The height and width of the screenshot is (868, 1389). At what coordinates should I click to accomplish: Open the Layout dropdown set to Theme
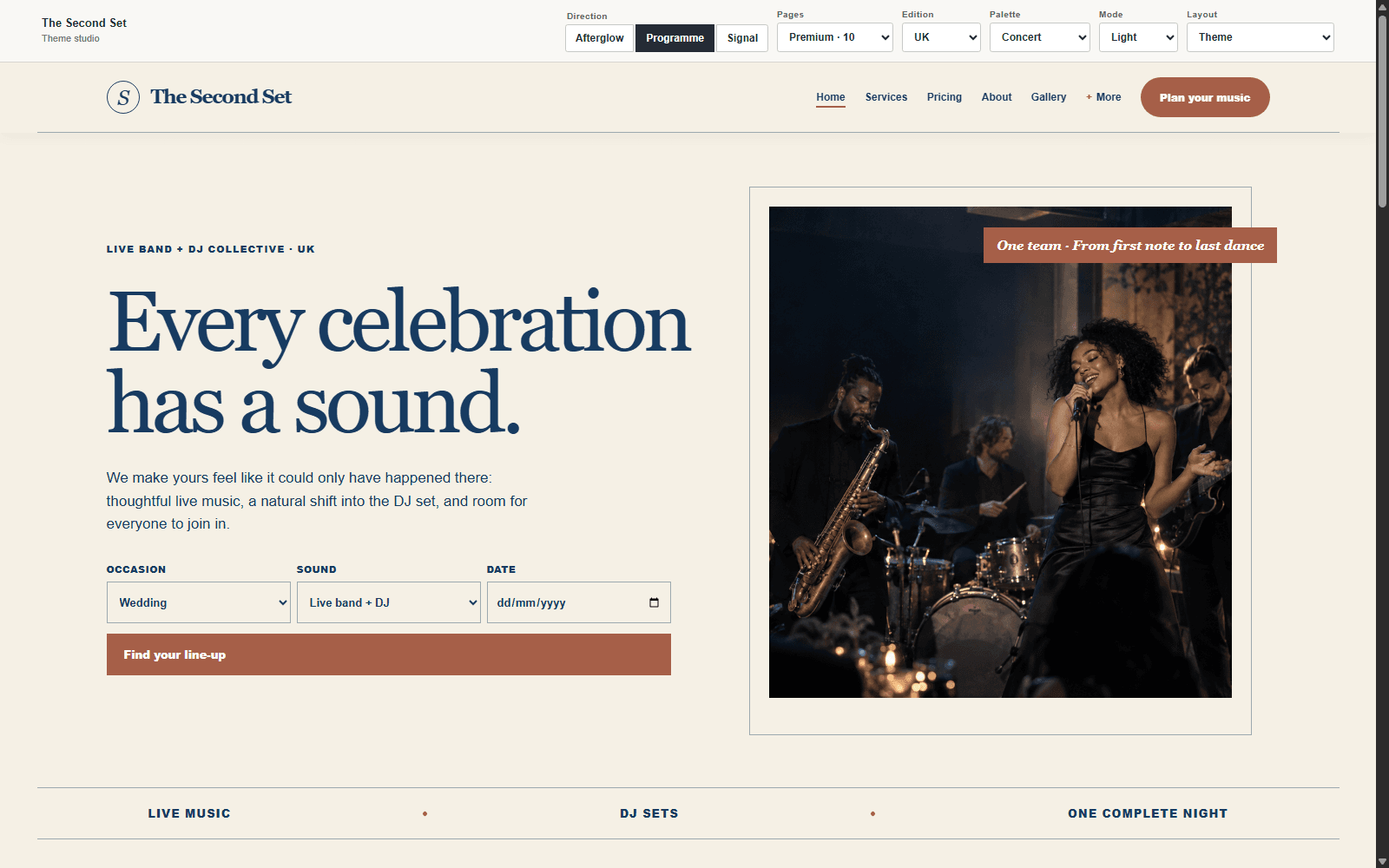click(1260, 37)
